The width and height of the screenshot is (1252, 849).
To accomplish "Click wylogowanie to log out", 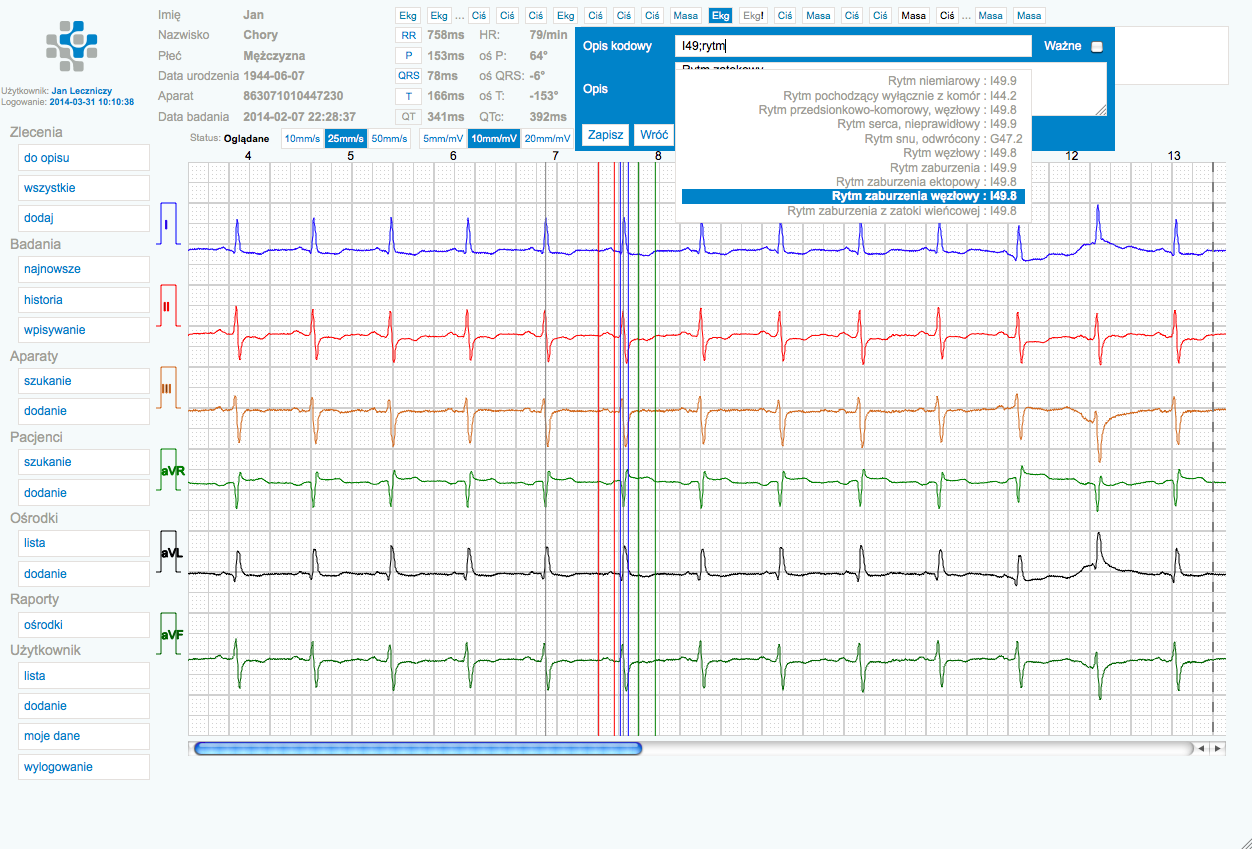I will pos(84,767).
